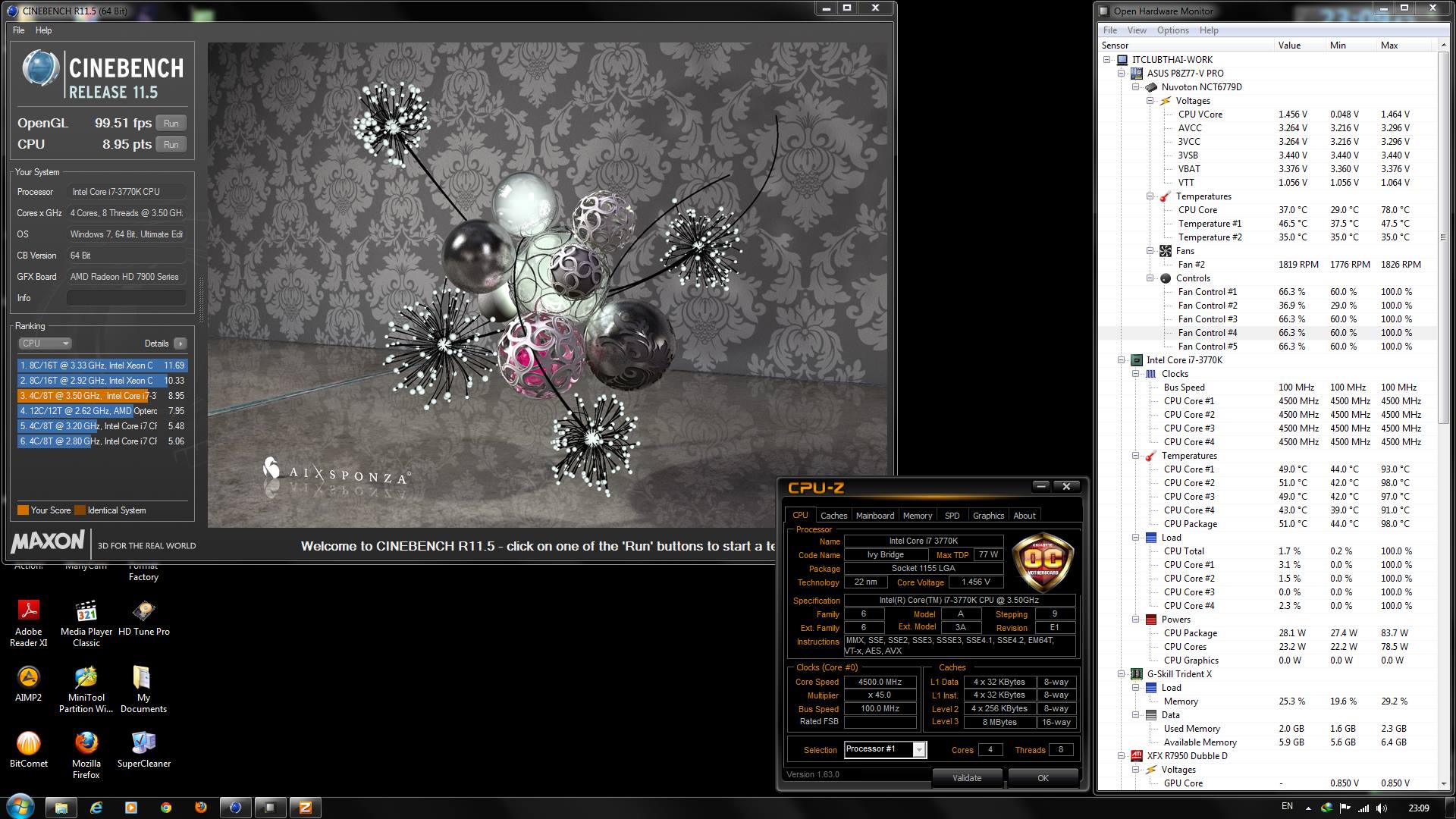Collapse the Nuvoton NCT6779D tree node
The image size is (1456, 819).
tap(1136, 87)
